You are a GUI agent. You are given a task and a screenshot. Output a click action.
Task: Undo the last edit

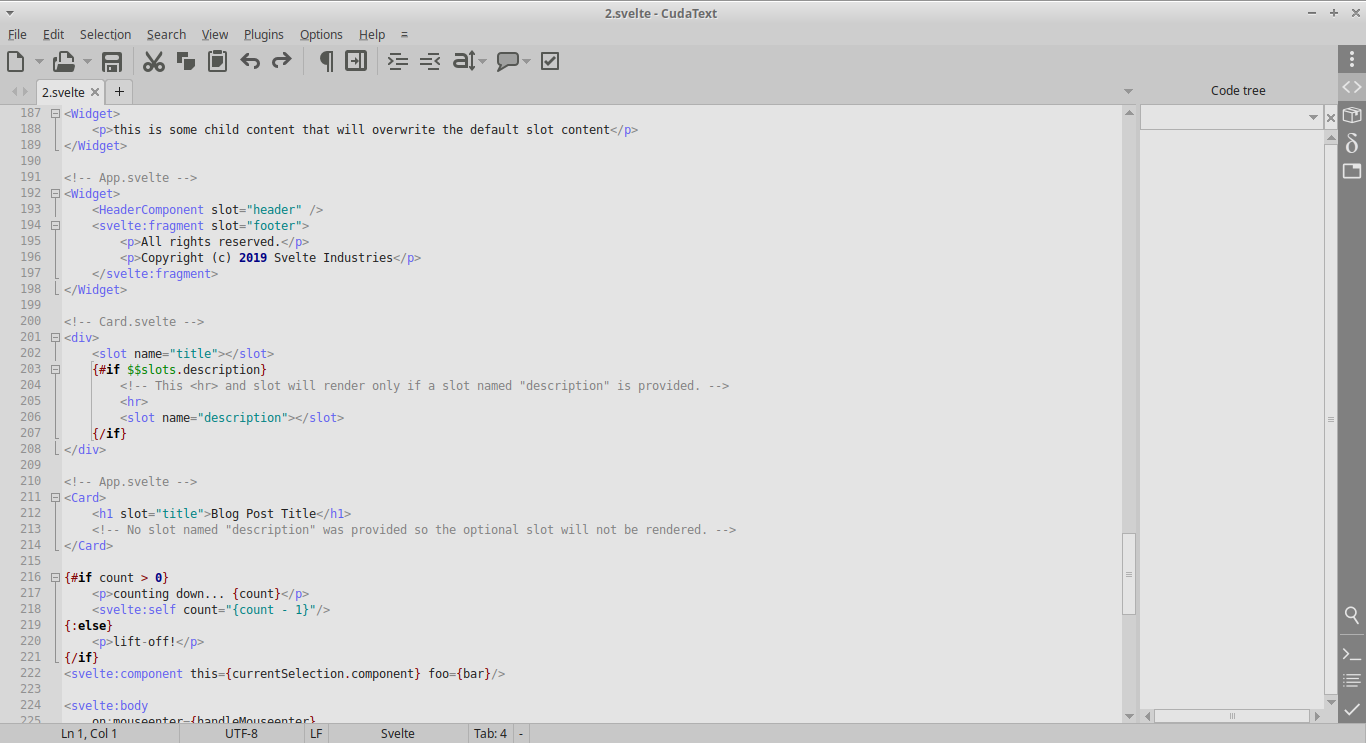[250, 61]
